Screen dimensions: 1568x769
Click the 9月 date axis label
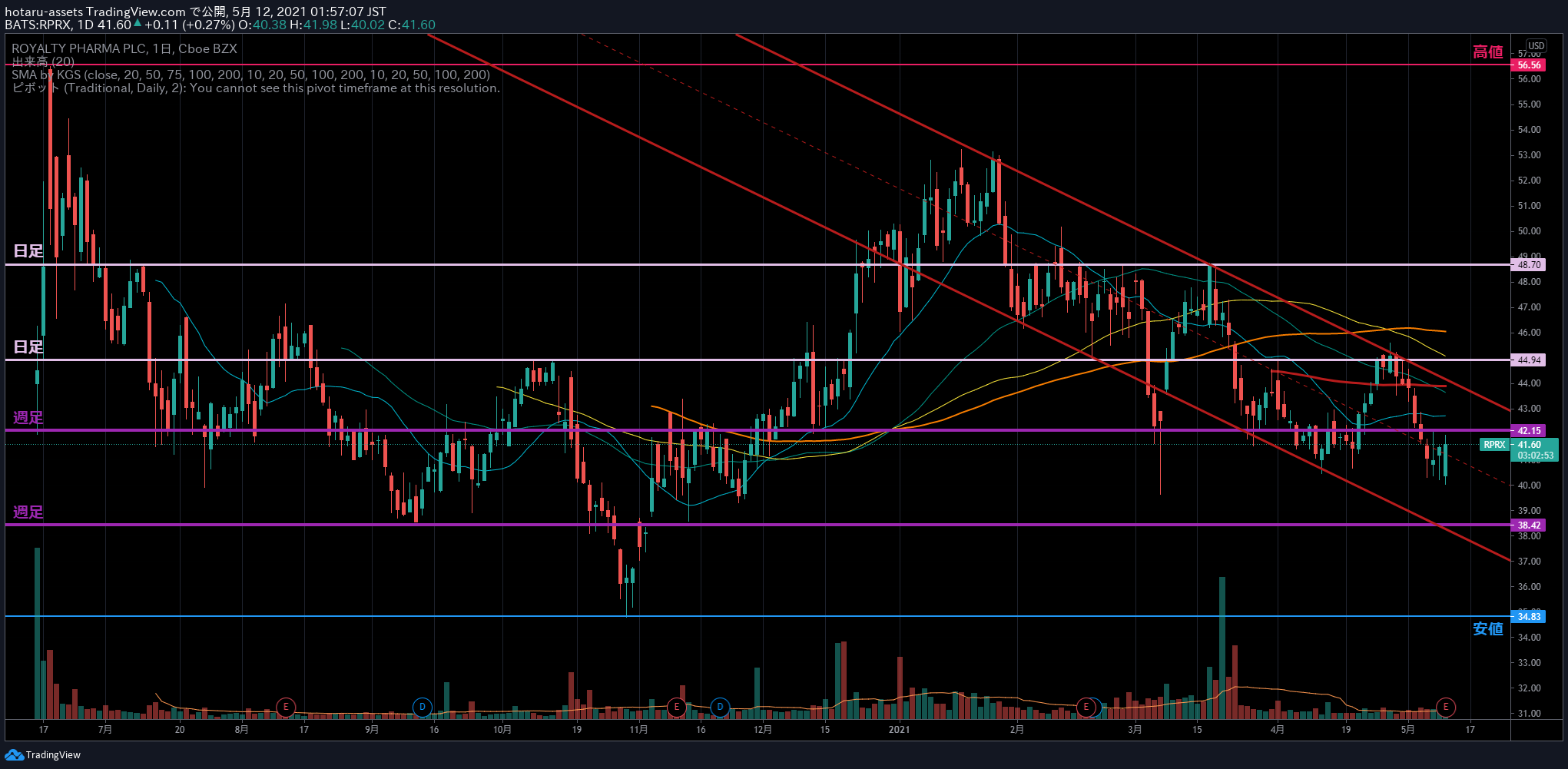click(372, 729)
